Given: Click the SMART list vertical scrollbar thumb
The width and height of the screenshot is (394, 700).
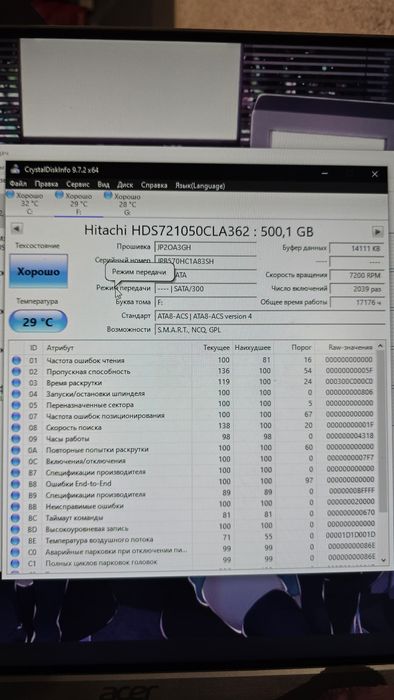Looking at the screenshot, I should 382,431.
